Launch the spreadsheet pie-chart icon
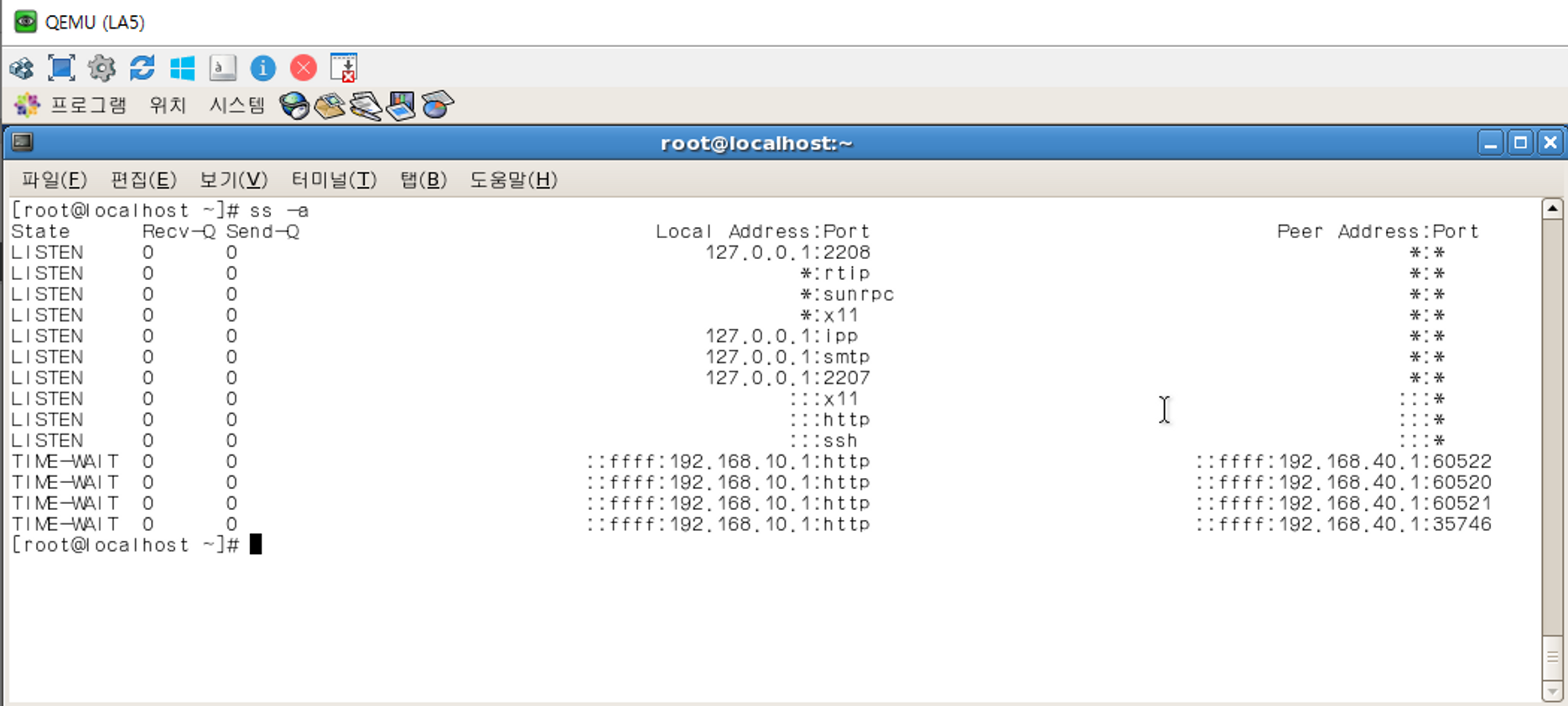Screen dimensions: 1568x706 click(437, 105)
